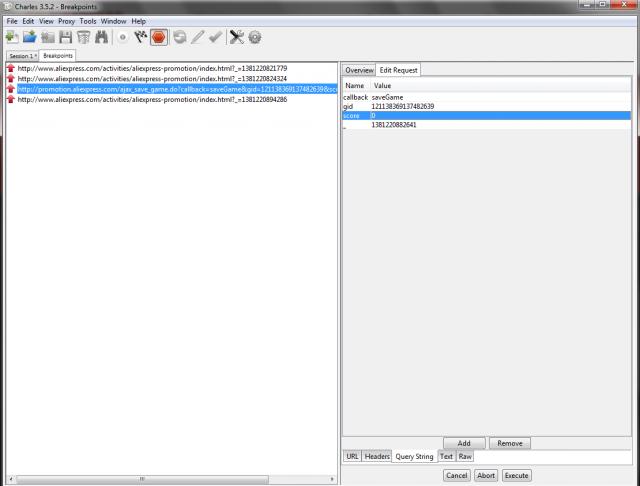Click the Name column header
Viewport: 640px width, 486px height.
(355, 85)
